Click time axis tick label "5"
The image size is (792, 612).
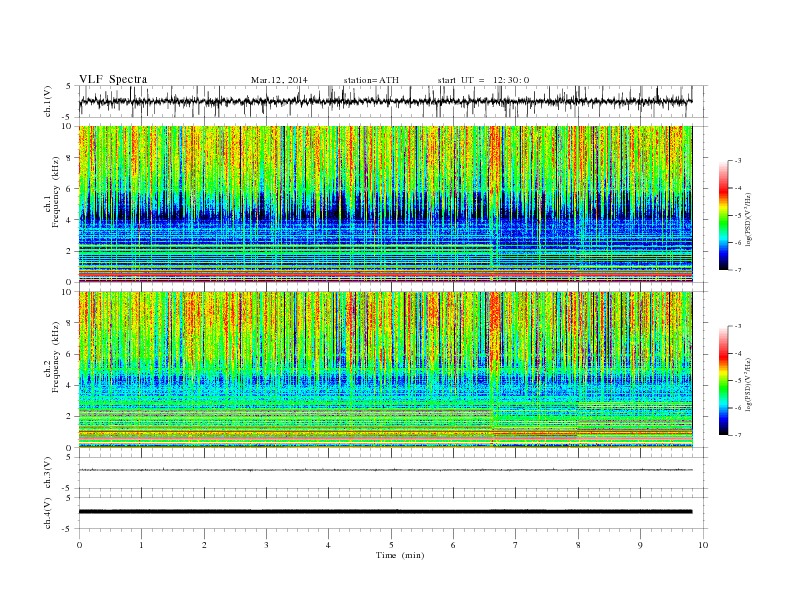(x=391, y=545)
